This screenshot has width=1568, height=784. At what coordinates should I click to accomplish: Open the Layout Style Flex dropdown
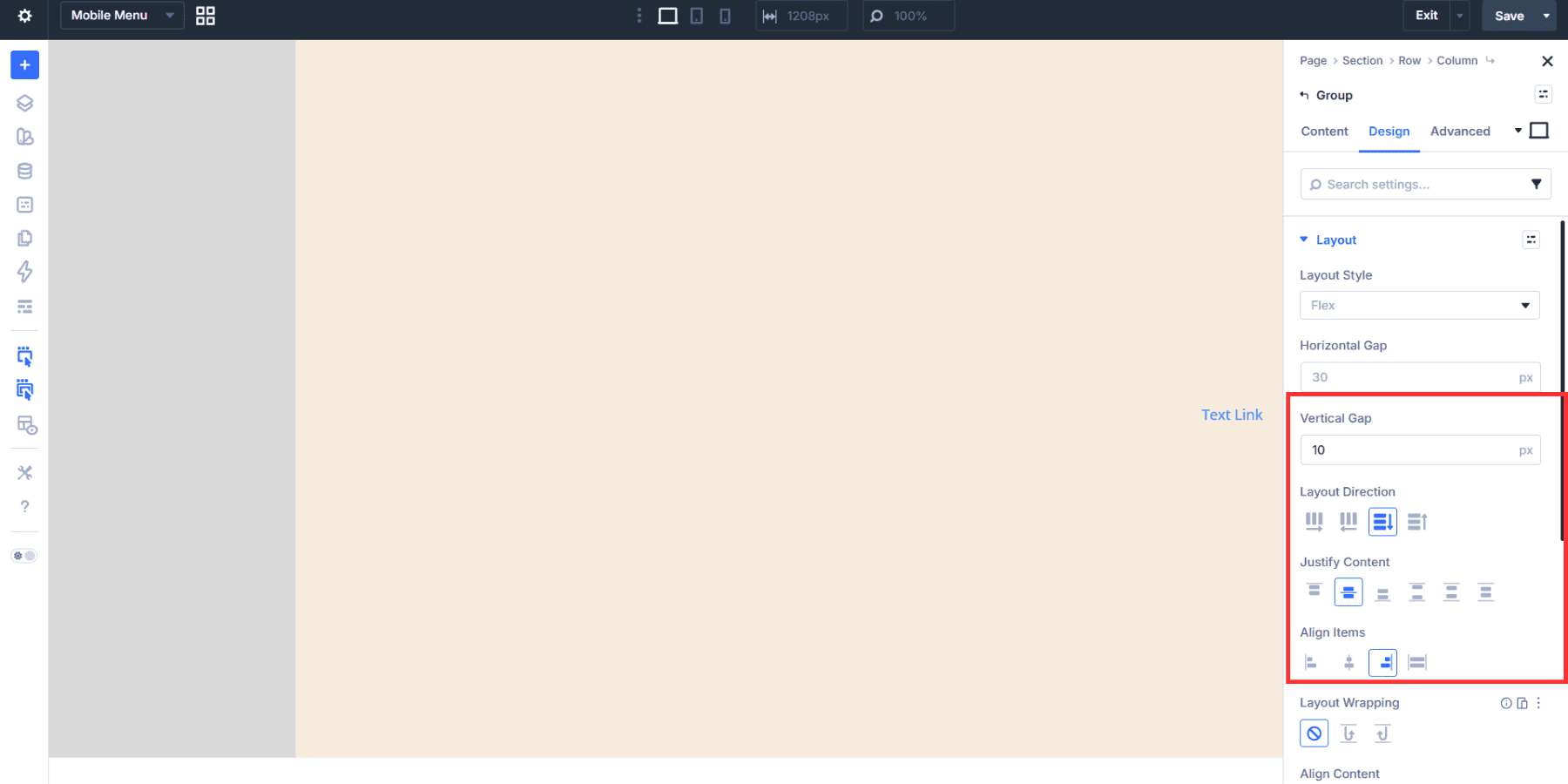click(1419, 305)
